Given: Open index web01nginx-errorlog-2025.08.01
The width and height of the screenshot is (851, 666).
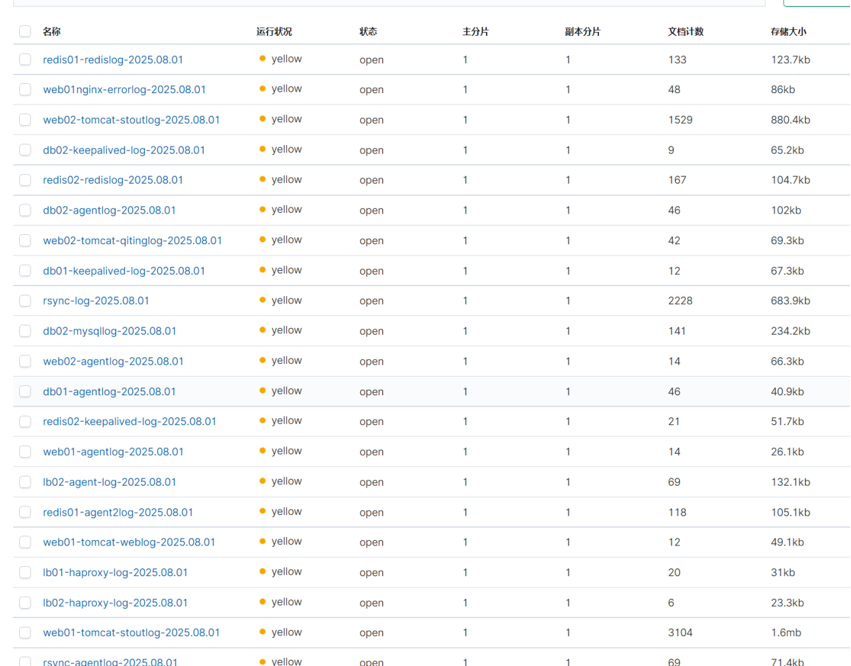Looking at the screenshot, I should coord(124,90).
